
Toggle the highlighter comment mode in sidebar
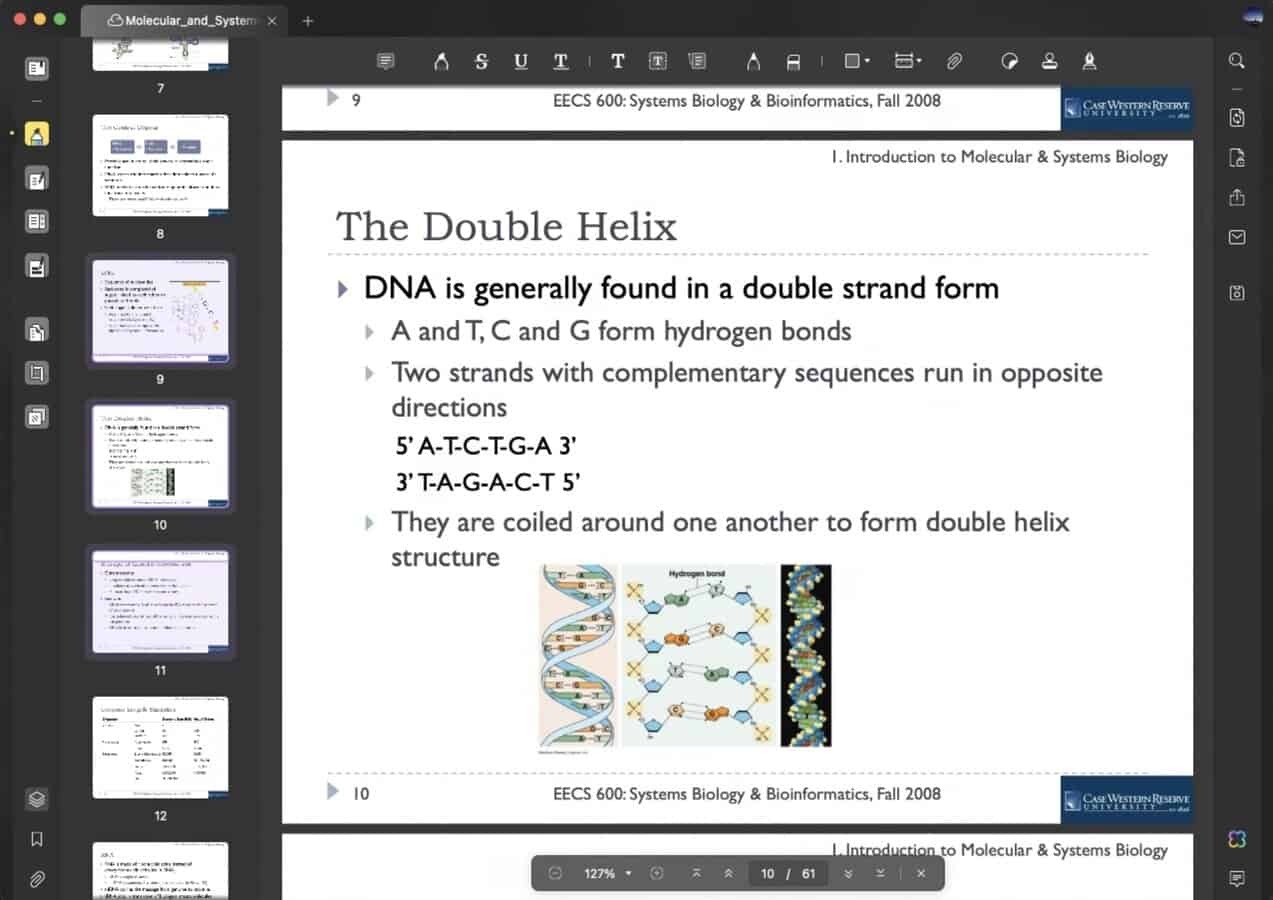[x=37, y=134]
